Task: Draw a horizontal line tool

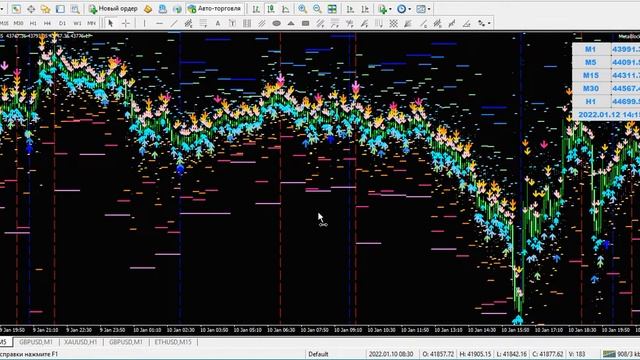Action: (x=159, y=23)
